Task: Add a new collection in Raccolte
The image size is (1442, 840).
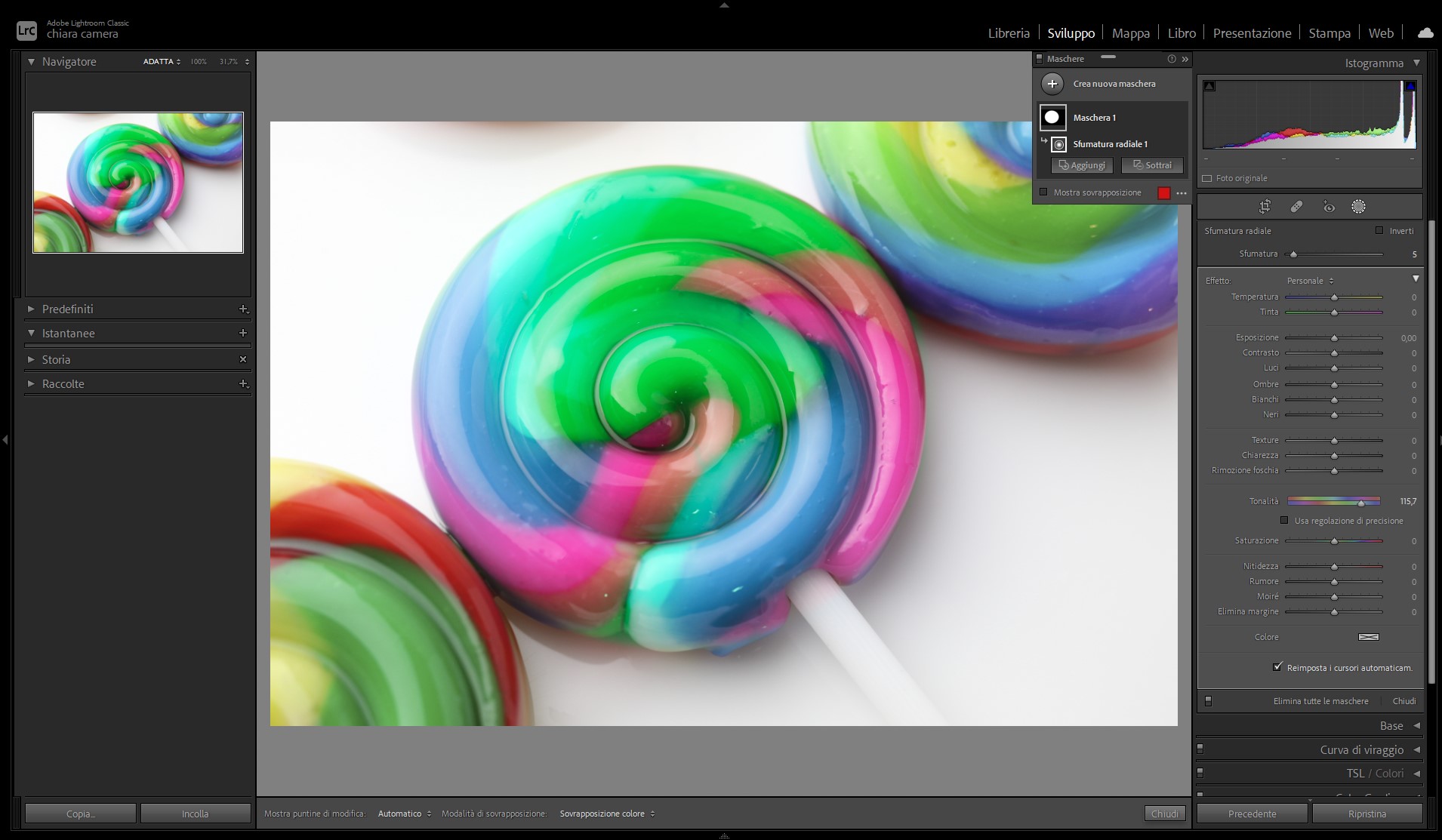Action: 243,384
